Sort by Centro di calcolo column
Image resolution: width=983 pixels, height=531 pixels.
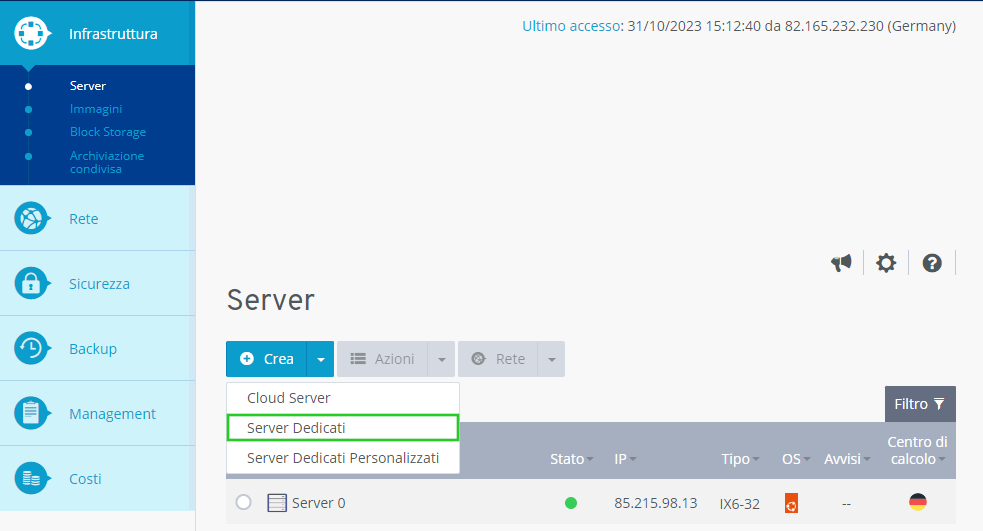917,450
